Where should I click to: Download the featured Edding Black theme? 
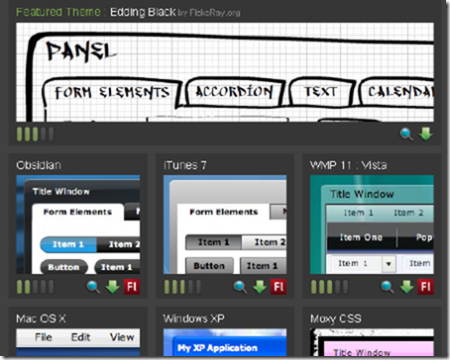(426, 134)
